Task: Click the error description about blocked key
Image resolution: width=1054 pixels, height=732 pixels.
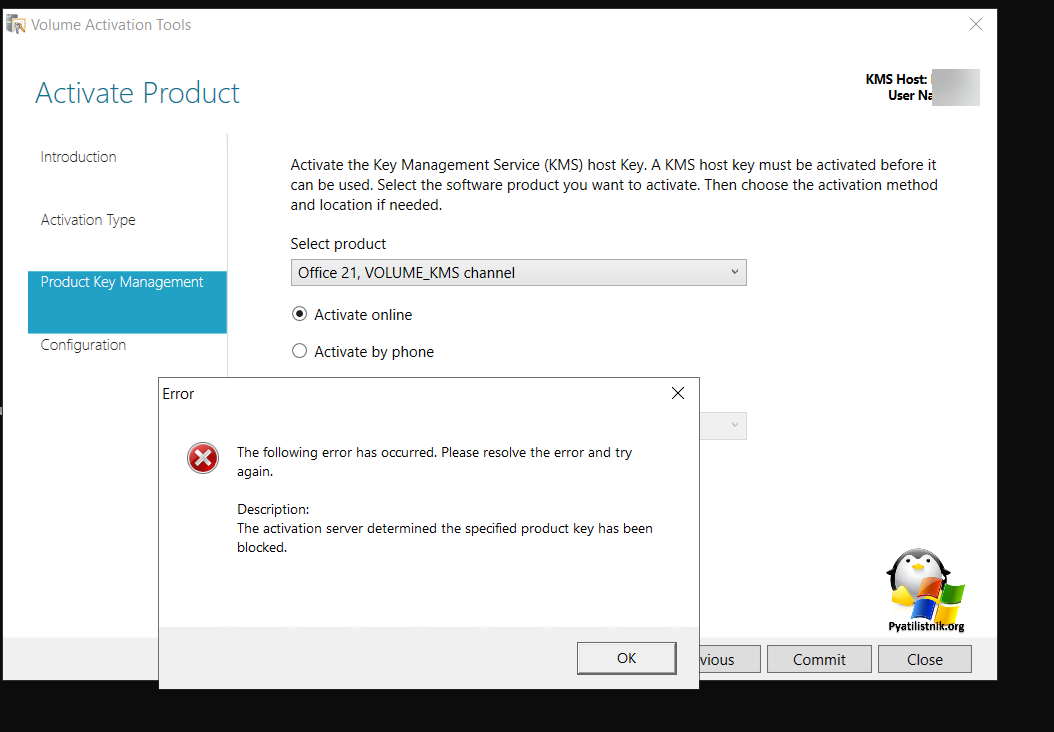Action: (445, 538)
